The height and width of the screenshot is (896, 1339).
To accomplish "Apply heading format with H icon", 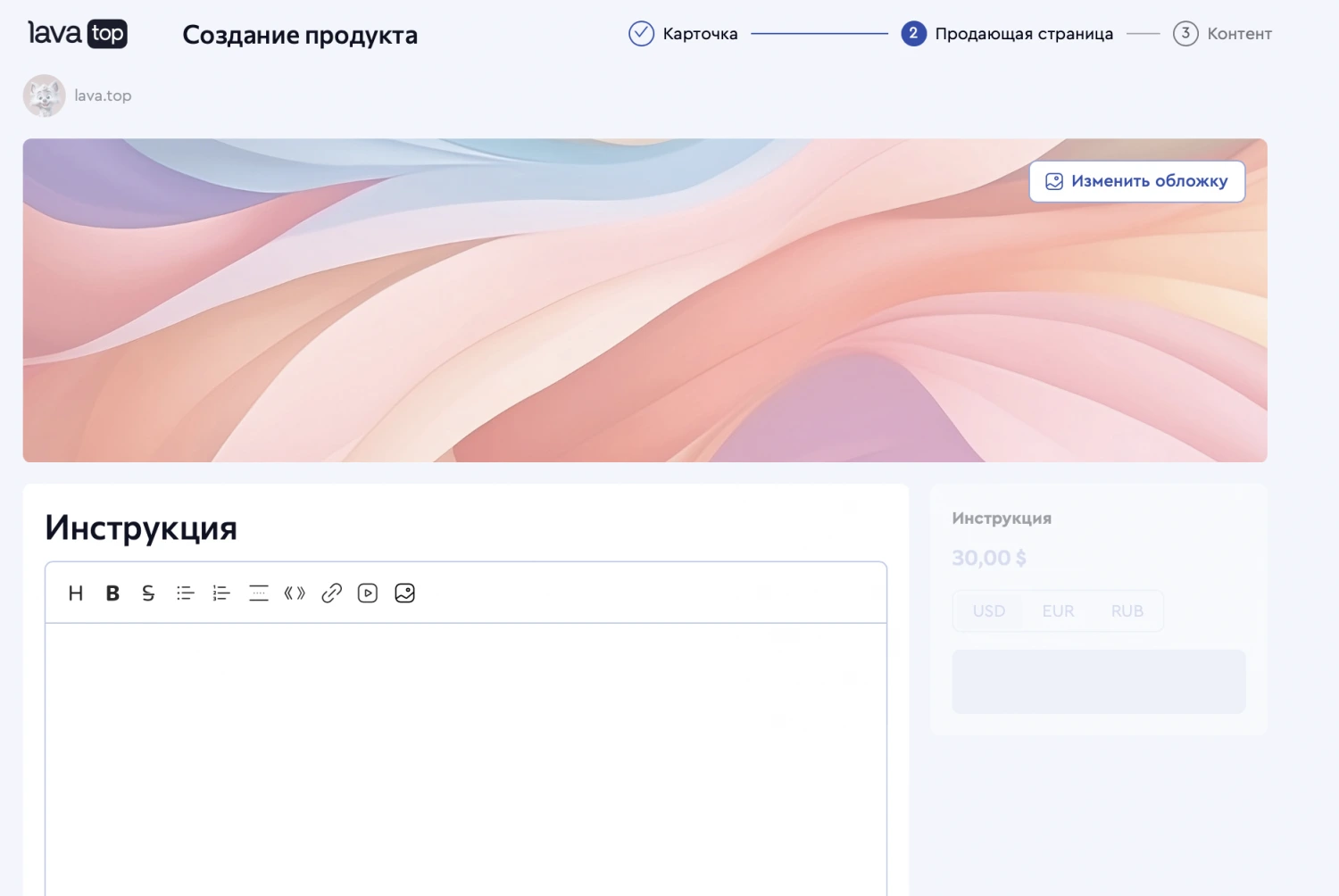I will click(76, 593).
